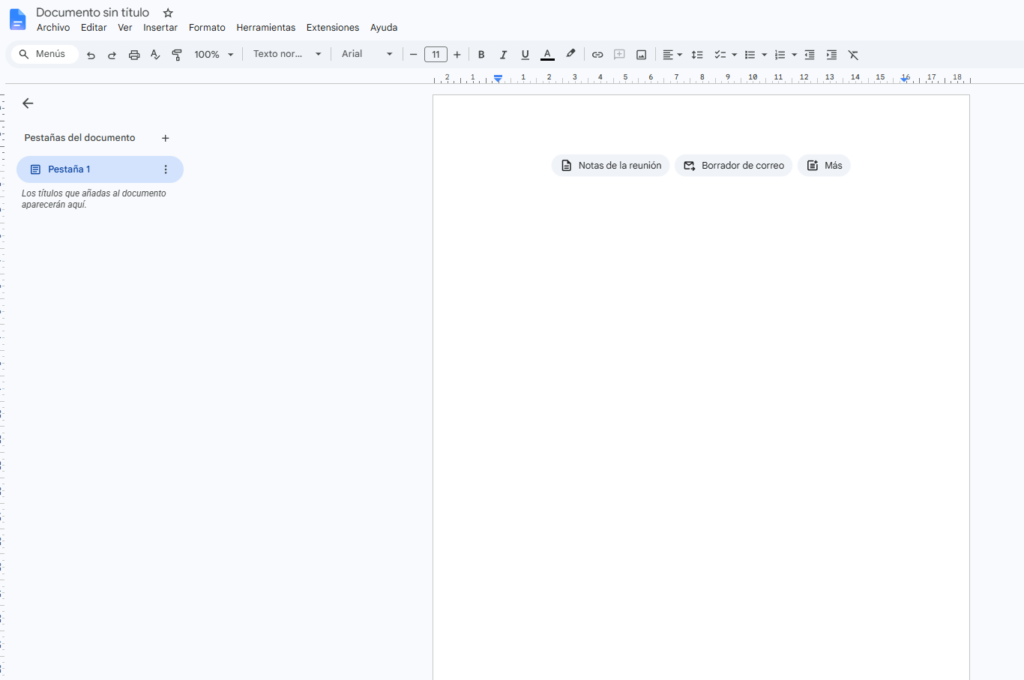Click the Insert image icon
The width and height of the screenshot is (1024, 680).
[641, 55]
